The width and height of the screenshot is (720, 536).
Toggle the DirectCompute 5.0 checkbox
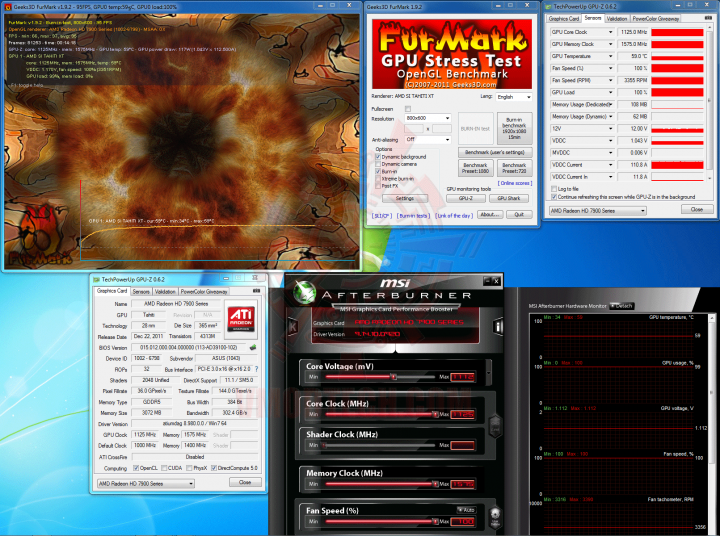[x=214, y=468]
